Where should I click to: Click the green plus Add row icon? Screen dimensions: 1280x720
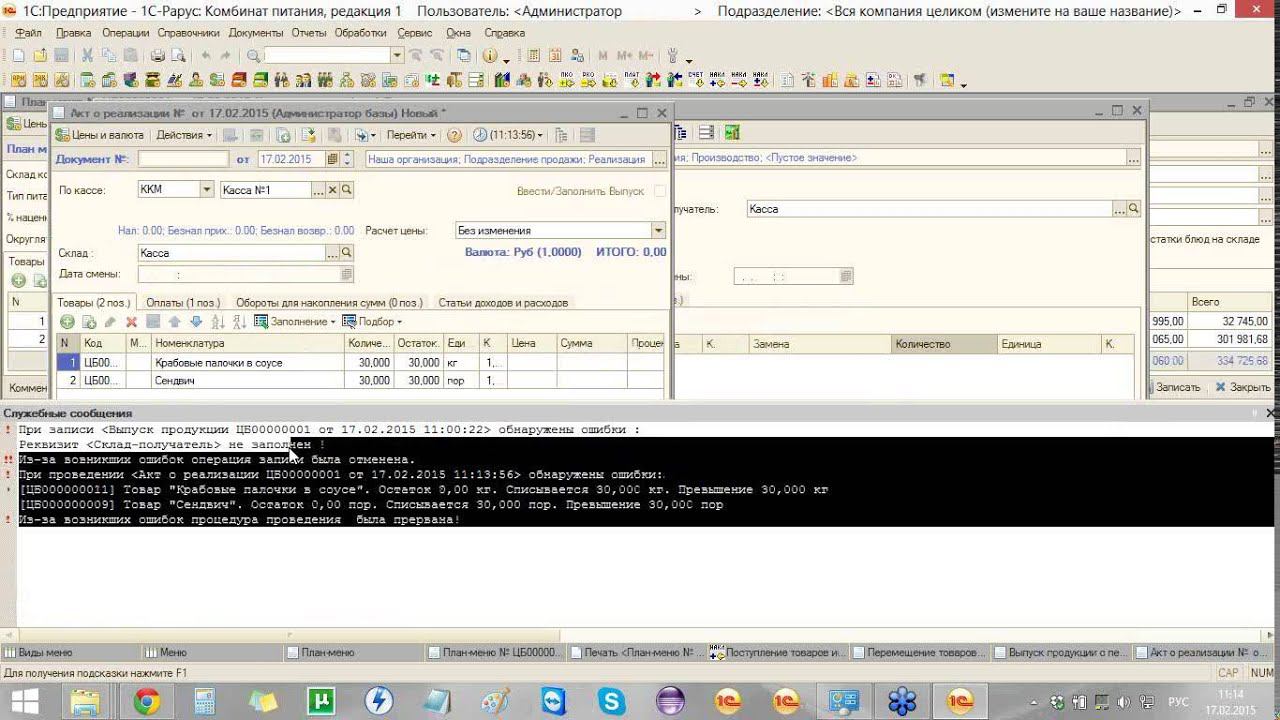pyautogui.click(x=67, y=322)
